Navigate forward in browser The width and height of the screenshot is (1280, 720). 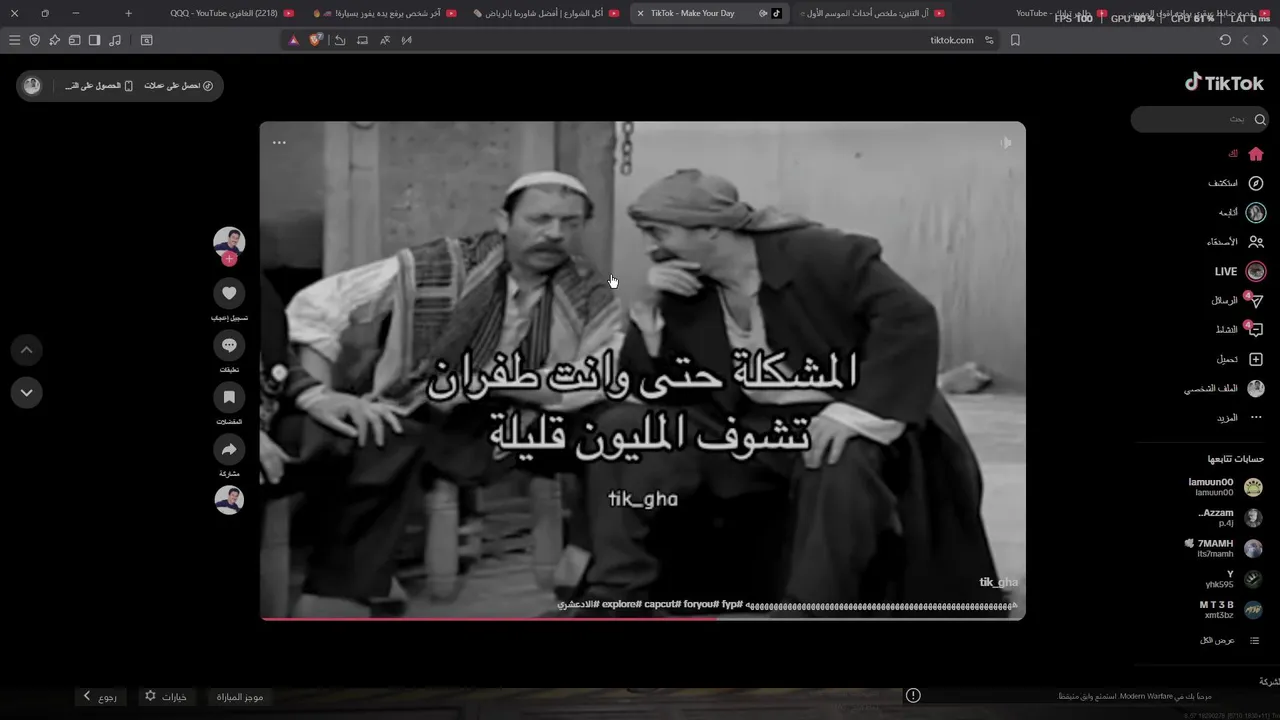1245,40
